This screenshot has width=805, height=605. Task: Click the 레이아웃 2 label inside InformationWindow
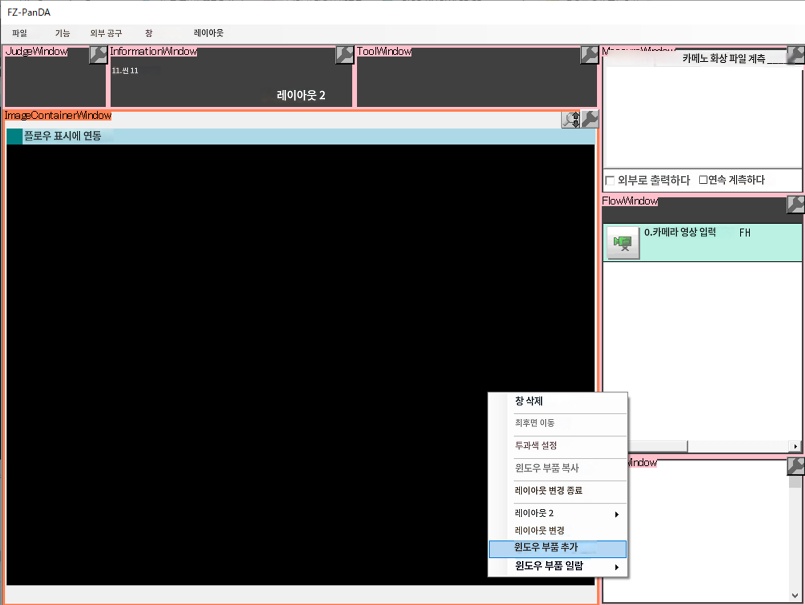pyautogui.click(x=301, y=95)
